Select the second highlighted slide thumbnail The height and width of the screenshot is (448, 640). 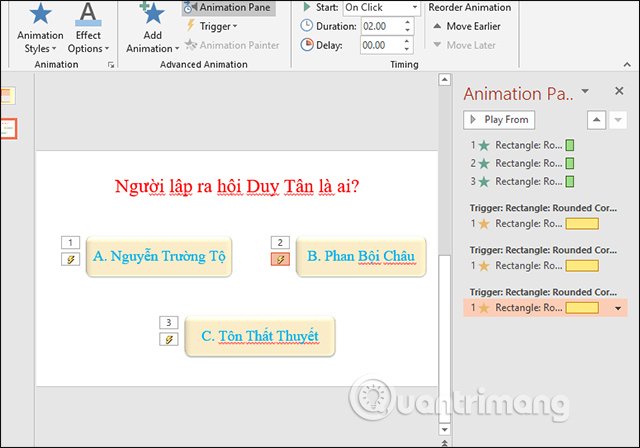click(8, 129)
